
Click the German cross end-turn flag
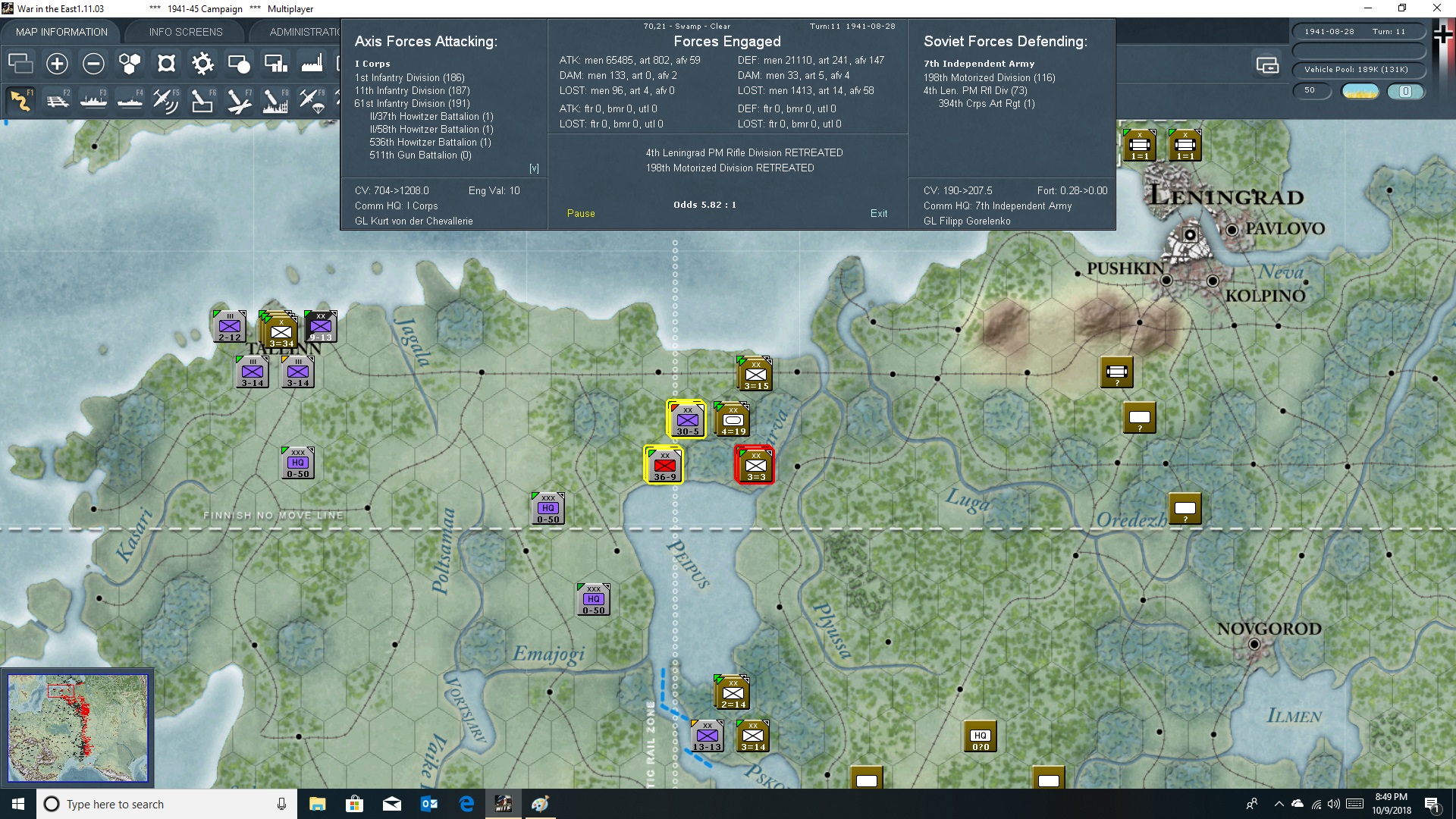1443,35
